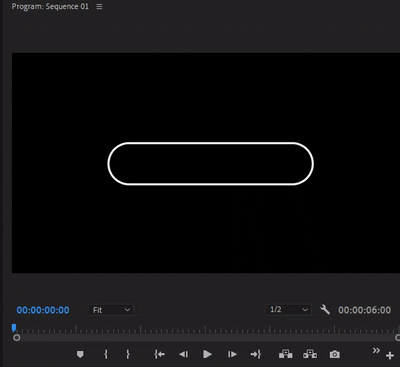Screen dimensions: 400x367
Task: Open the Program panel hamburger menu
Action: coord(99,7)
